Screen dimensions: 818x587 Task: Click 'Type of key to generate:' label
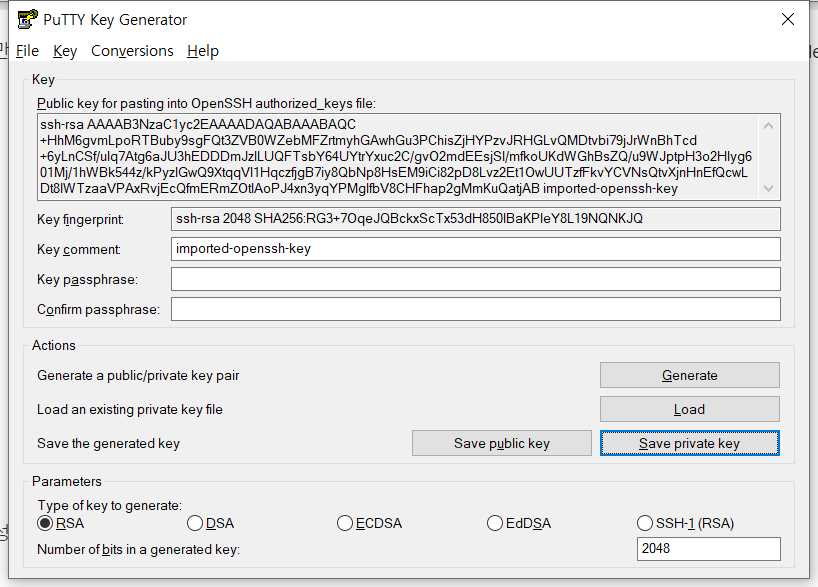(110, 505)
